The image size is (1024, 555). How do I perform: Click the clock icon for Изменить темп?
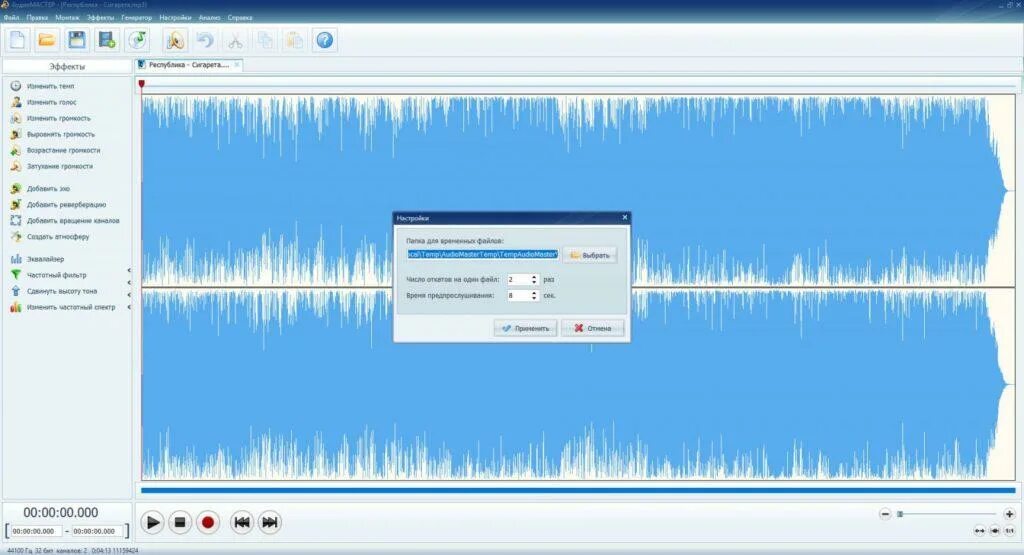[16, 86]
